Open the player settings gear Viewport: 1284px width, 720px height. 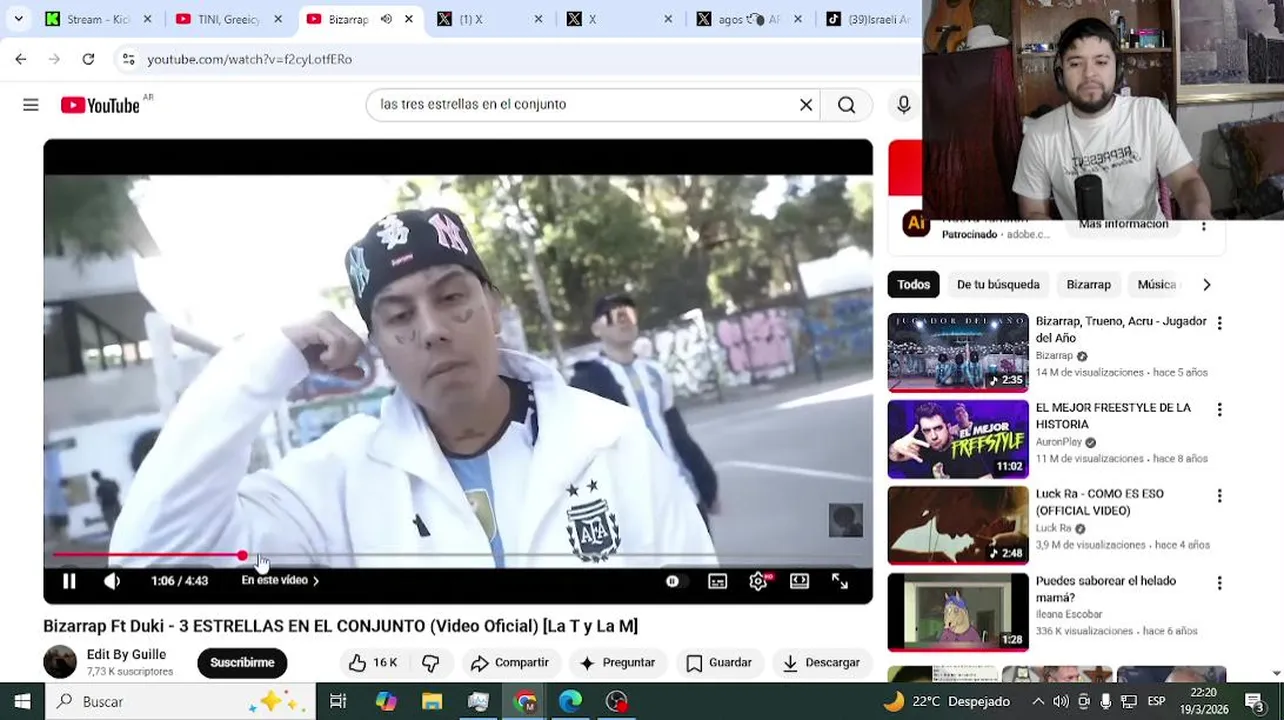[758, 581]
